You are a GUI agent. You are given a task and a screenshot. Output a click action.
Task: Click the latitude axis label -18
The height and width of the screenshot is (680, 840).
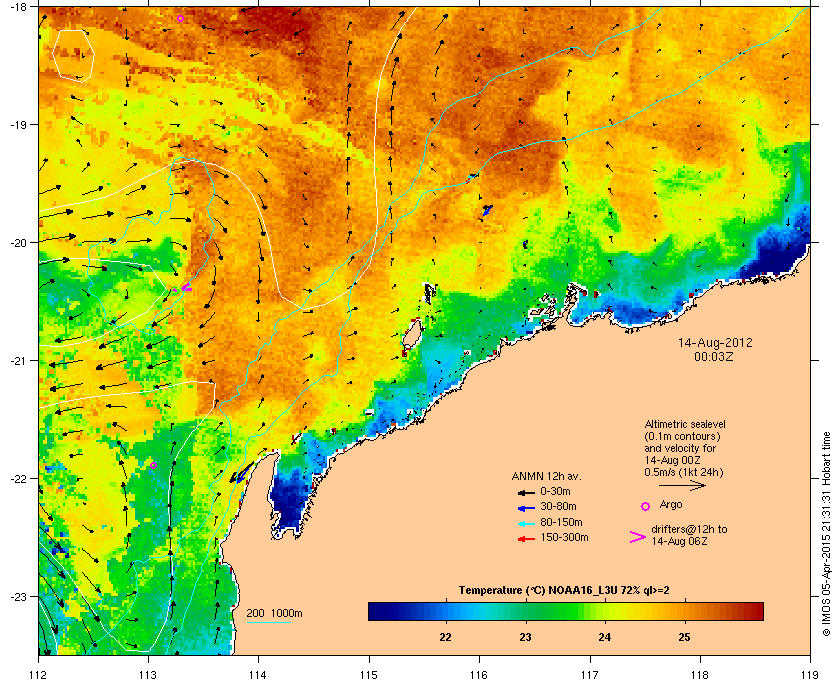(x=18, y=6)
